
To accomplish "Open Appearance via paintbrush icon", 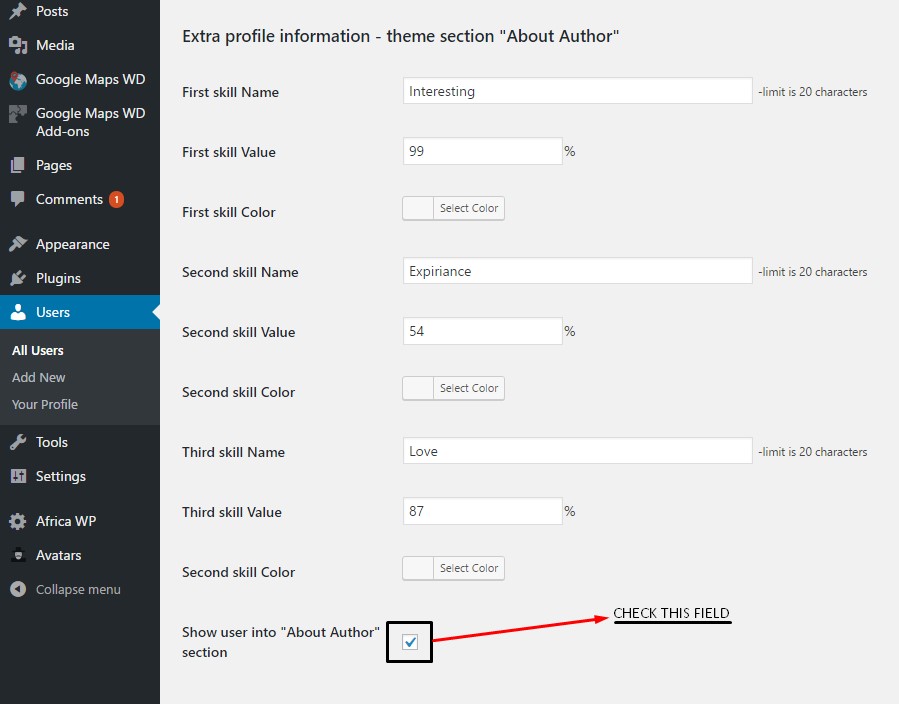I will click(x=18, y=244).
